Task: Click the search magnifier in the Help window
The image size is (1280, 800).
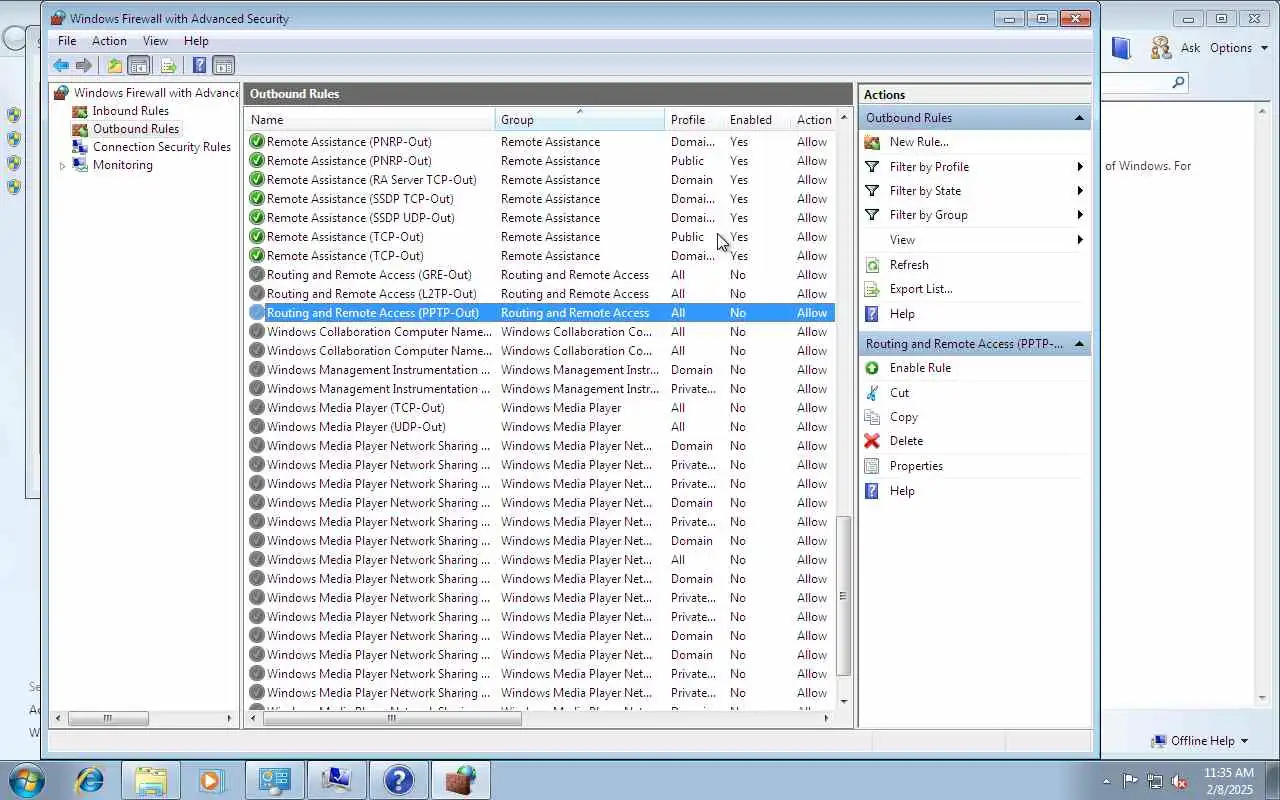Action: click(1178, 83)
